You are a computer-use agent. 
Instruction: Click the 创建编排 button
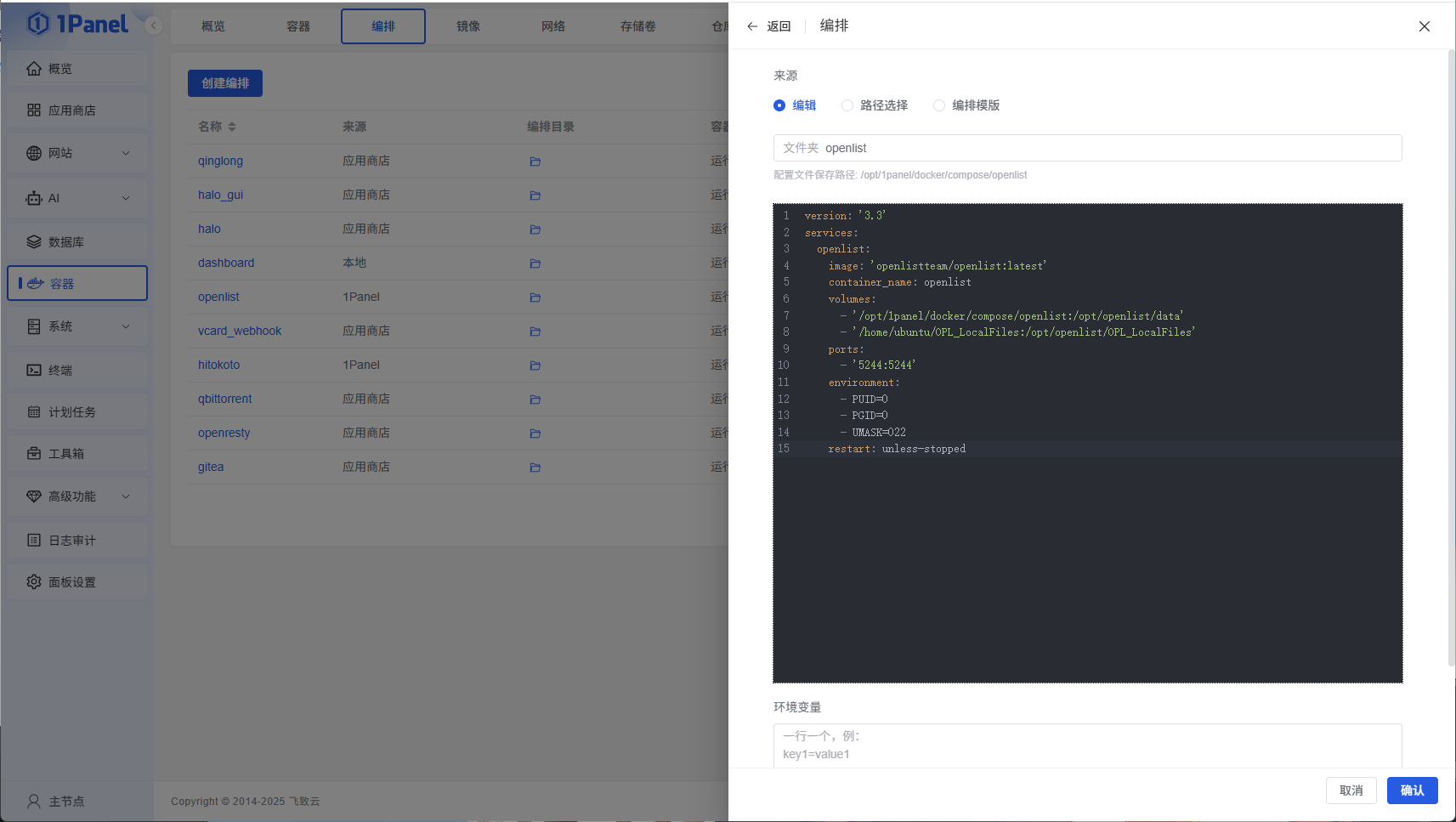point(225,83)
